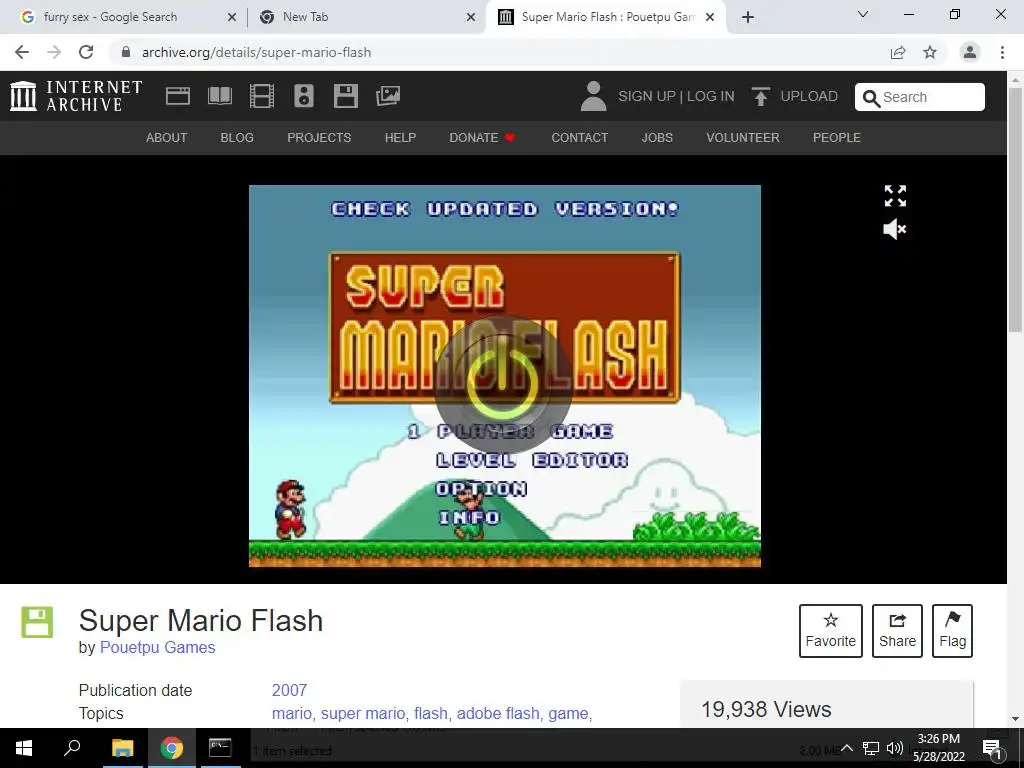Open the Web (Wayback) media icon
Viewport: 1024px width, 768px height.
(178, 96)
